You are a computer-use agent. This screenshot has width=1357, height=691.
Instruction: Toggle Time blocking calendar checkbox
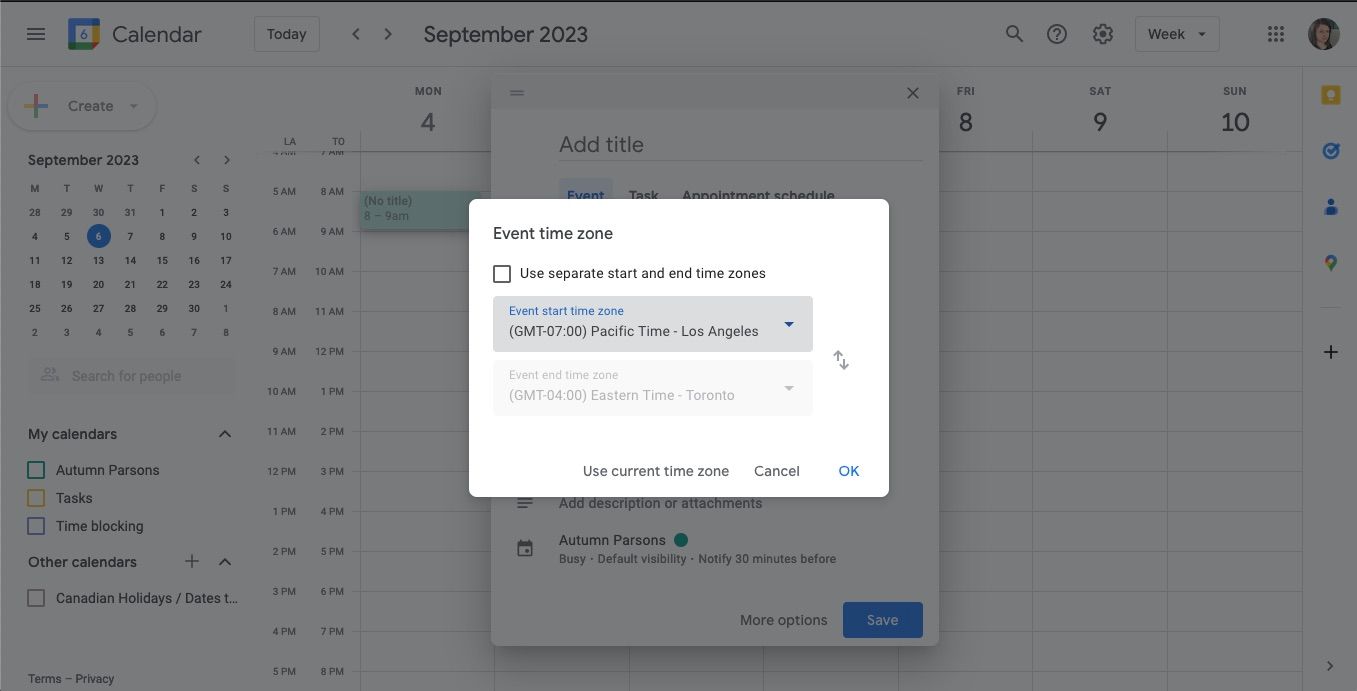36,526
